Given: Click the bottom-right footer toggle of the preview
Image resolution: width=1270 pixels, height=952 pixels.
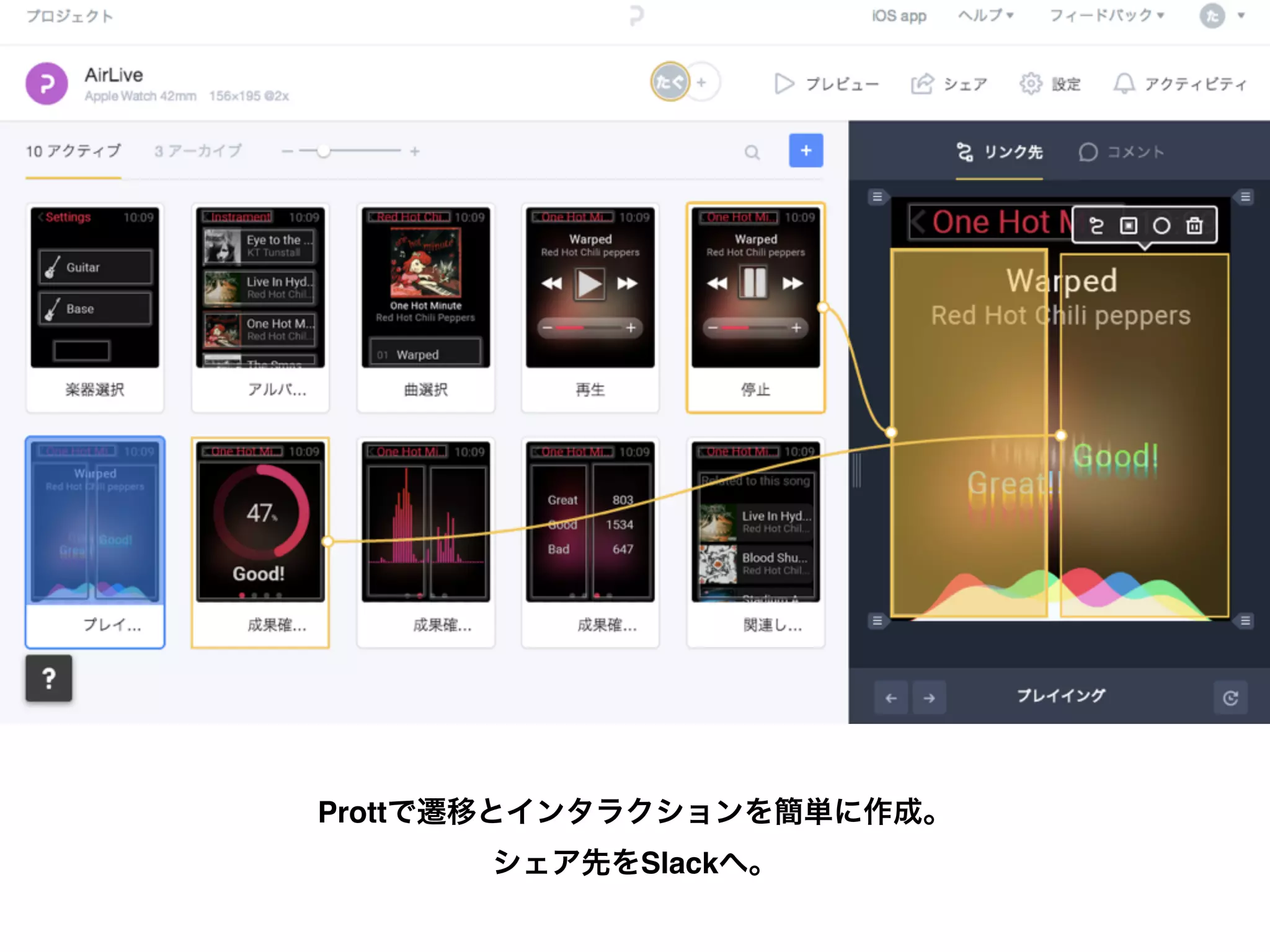Looking at the screenshot, I should (x=1245, y=620).
